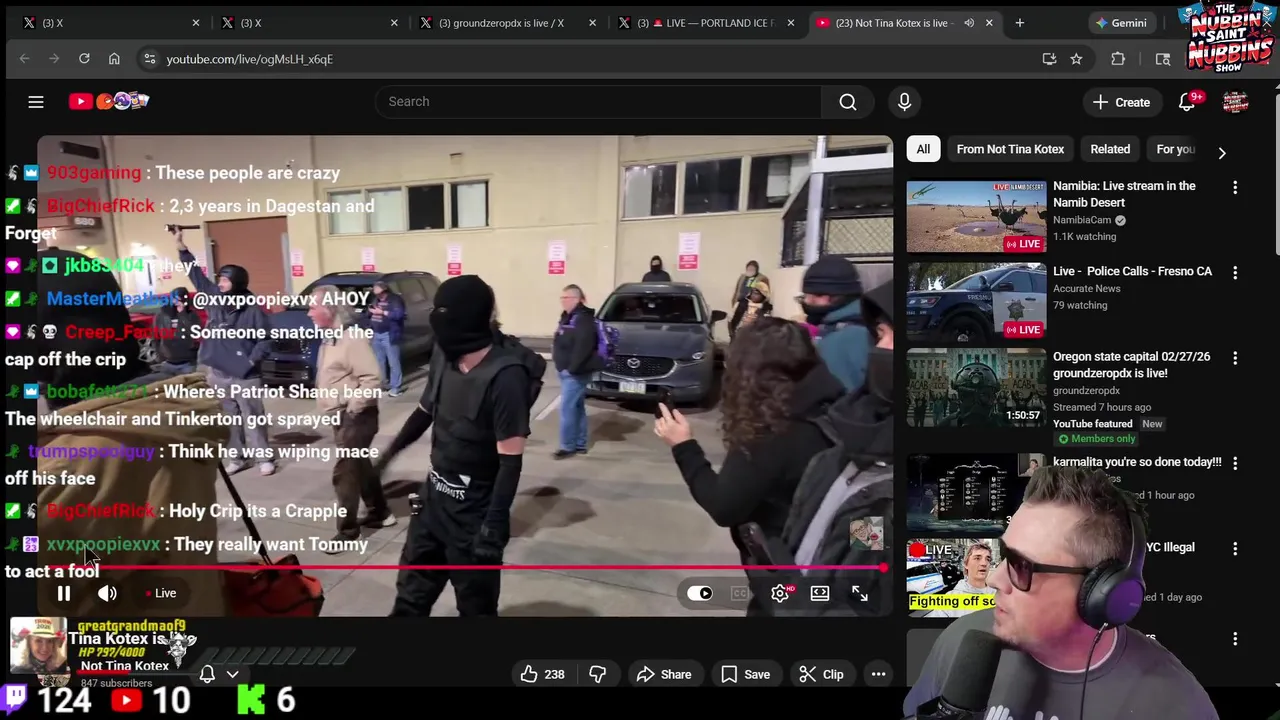This screenshot has height=720, width=1280.
Task: Open the karmalita video title
Action: pos(1137,462)
